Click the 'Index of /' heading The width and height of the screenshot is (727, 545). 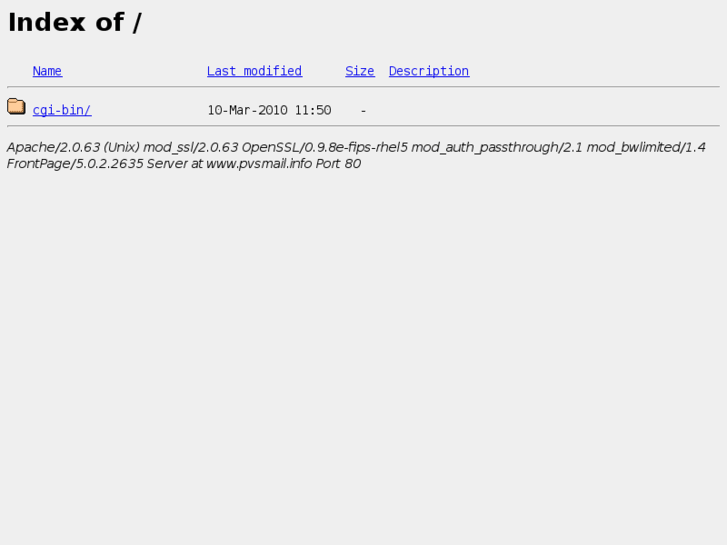tap(75, 22)
